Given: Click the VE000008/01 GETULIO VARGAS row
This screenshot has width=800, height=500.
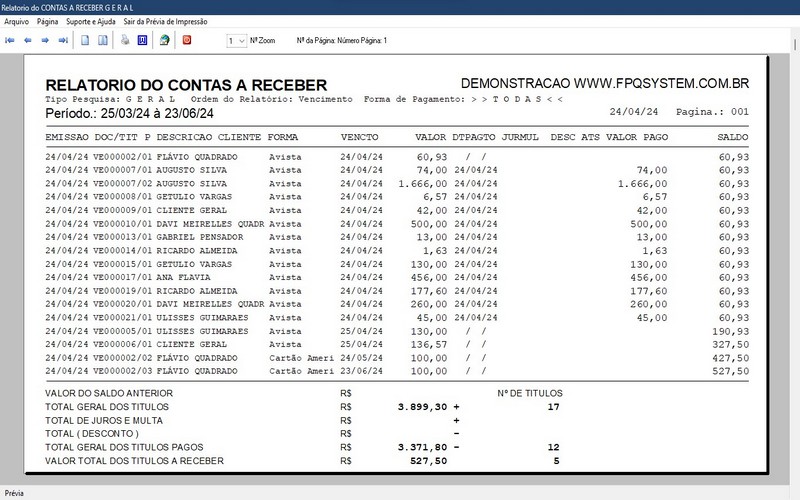Looking at the screenshot, I should 397,197.
